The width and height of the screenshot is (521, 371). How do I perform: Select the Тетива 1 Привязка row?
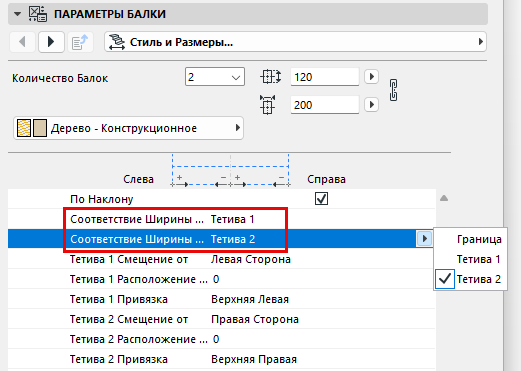222,299
